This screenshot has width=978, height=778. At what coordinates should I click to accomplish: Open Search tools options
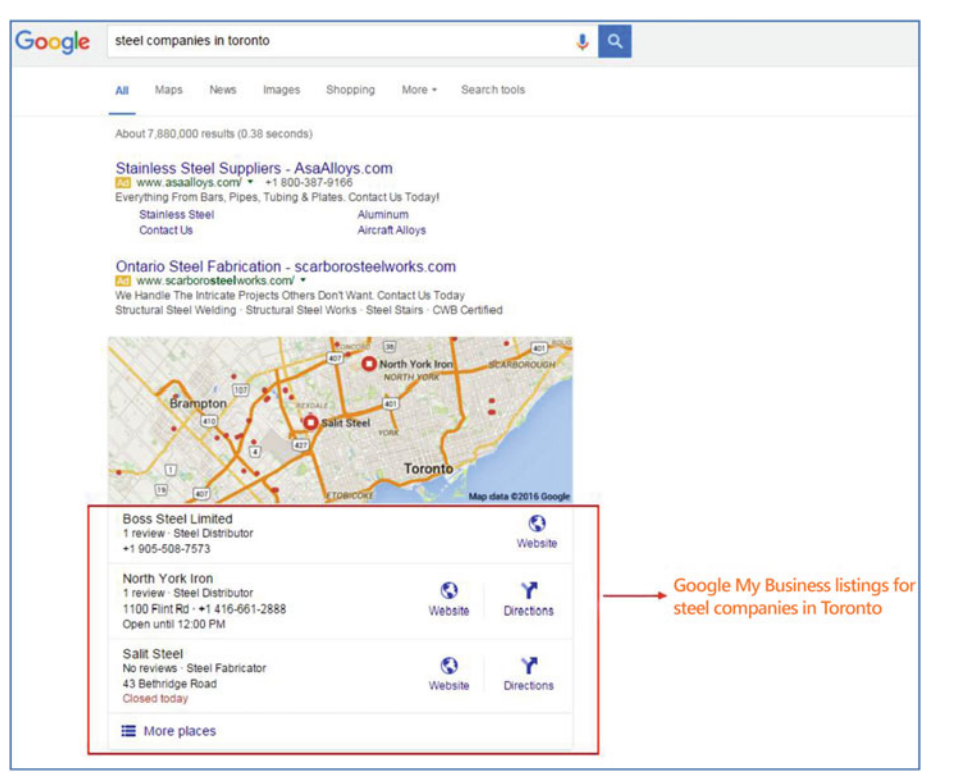(493, 90)
